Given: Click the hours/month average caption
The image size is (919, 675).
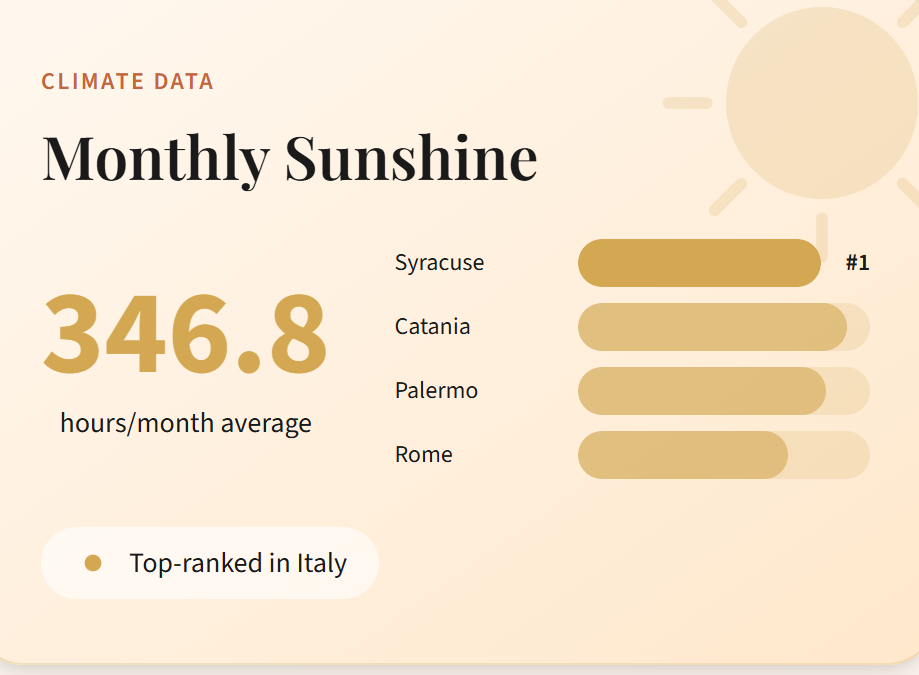Looking at the screenshot, I should pos(186,423).
